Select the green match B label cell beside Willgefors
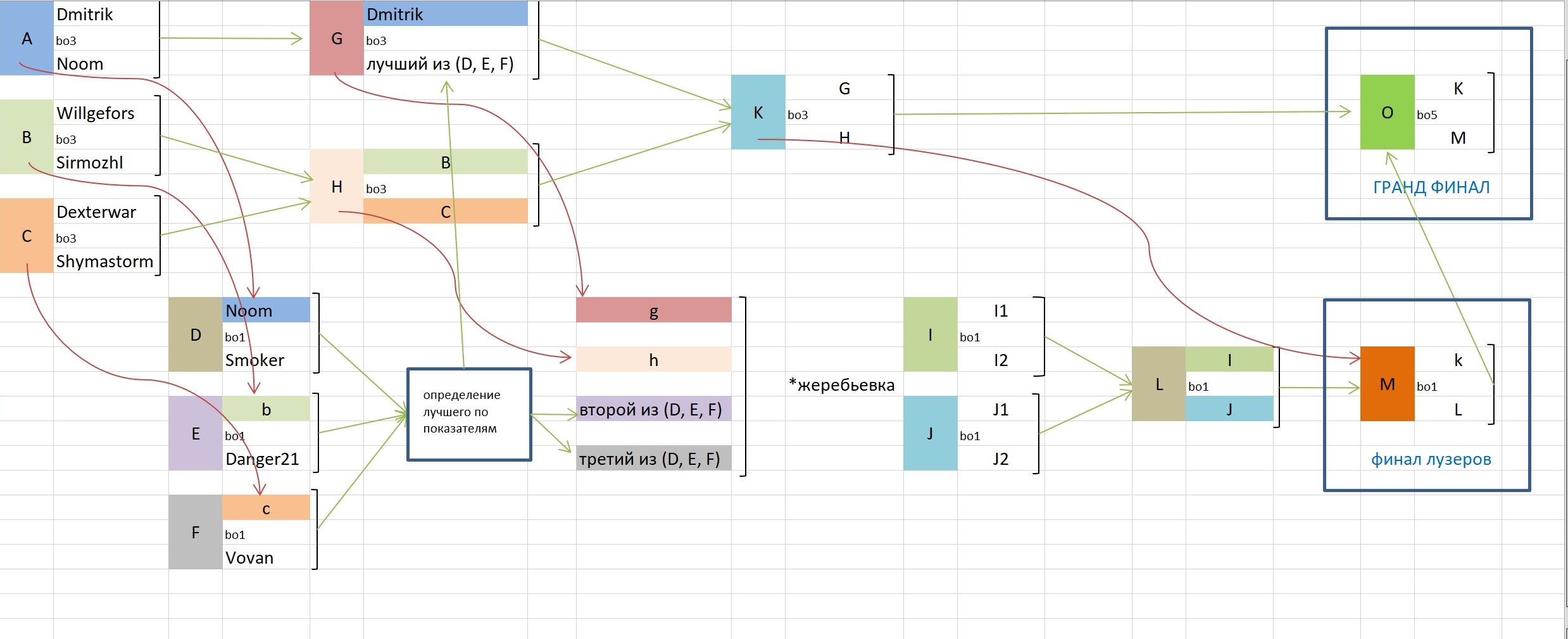Viewport: 1568px width, 639px height. coord(27,137)
